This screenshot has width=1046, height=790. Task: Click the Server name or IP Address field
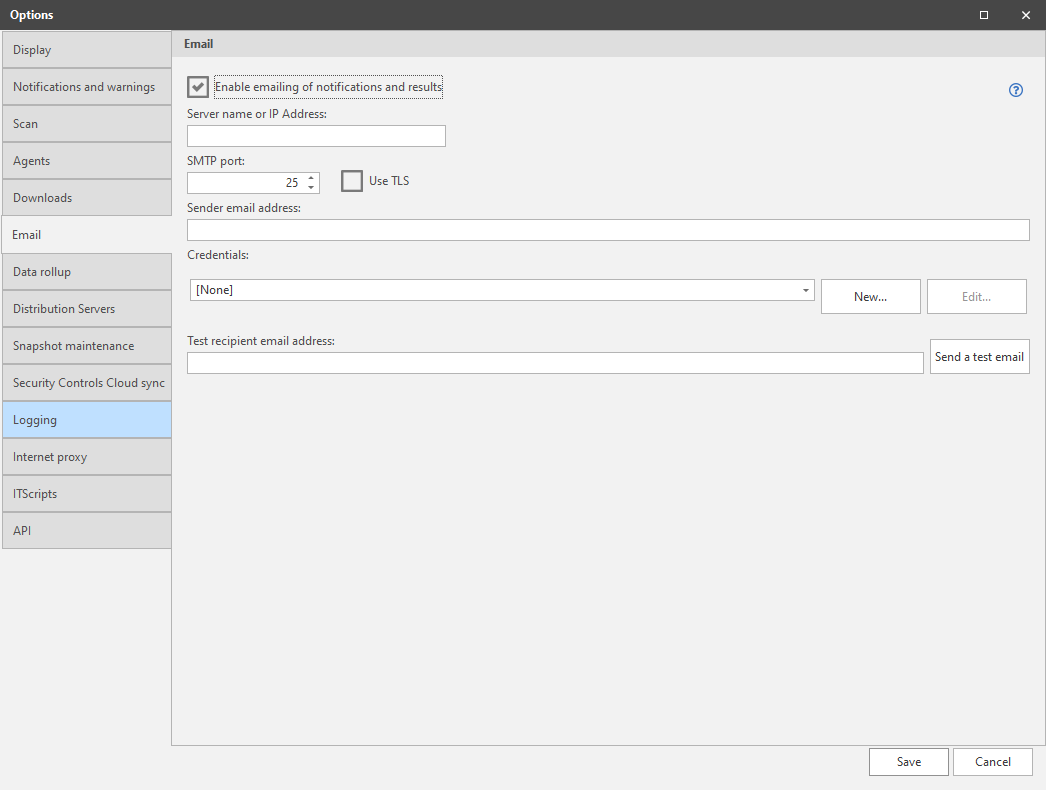[x=316, y=136]
